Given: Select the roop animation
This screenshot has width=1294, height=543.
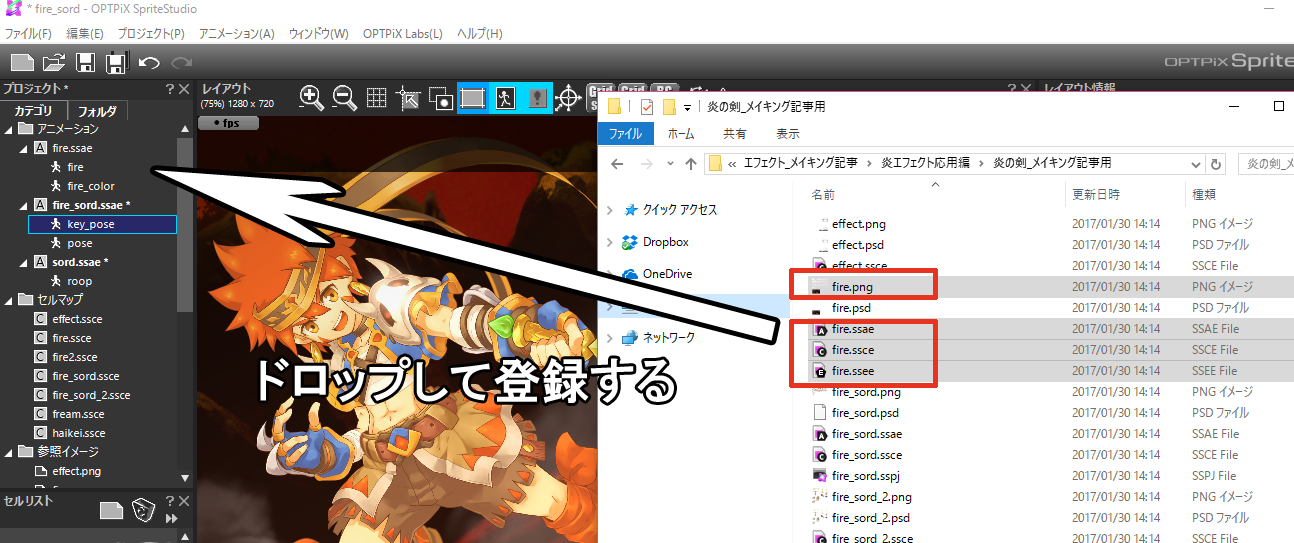Looking at the screenshot, I should pyautogui.click(x=79, y=281).
